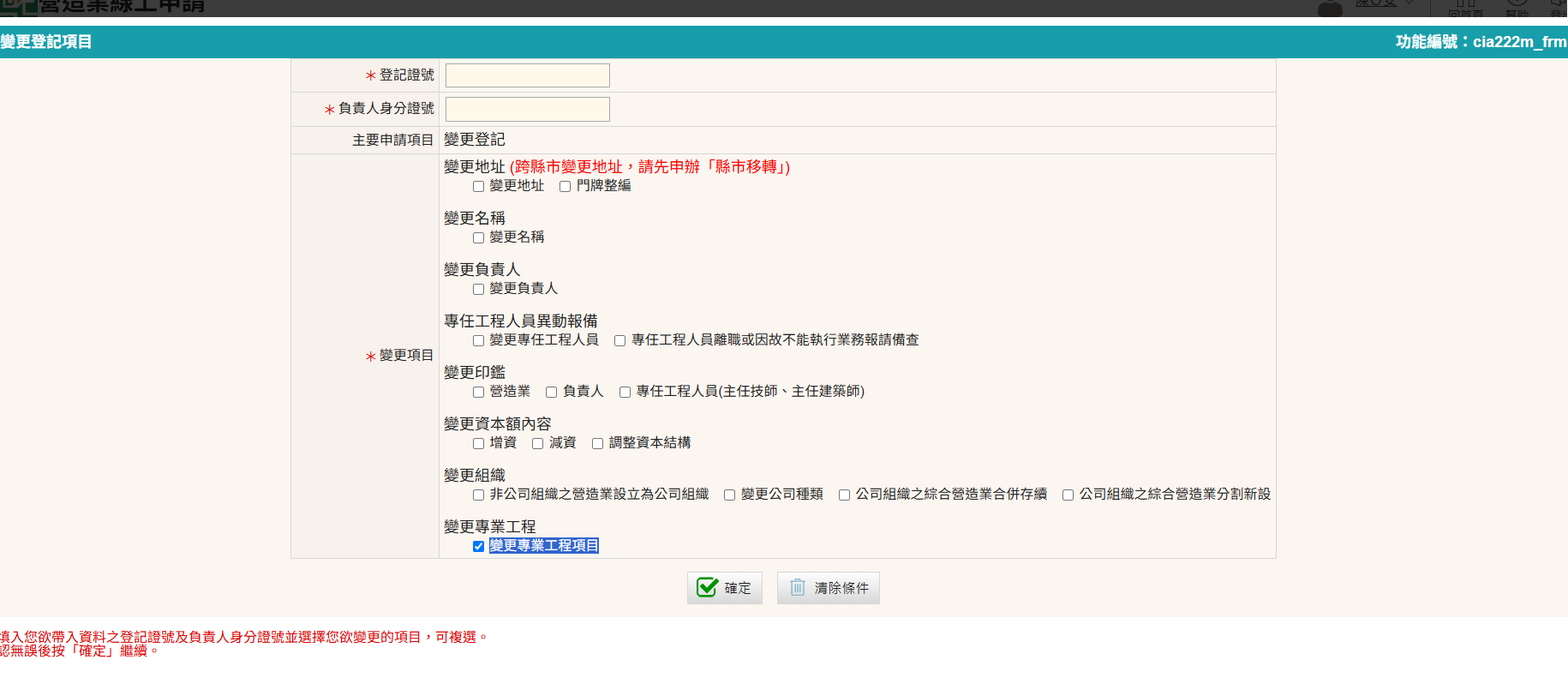The image size is (1568, 690).
Task: Go to home via 回首頁 icon
Action: click(1465, 8)
